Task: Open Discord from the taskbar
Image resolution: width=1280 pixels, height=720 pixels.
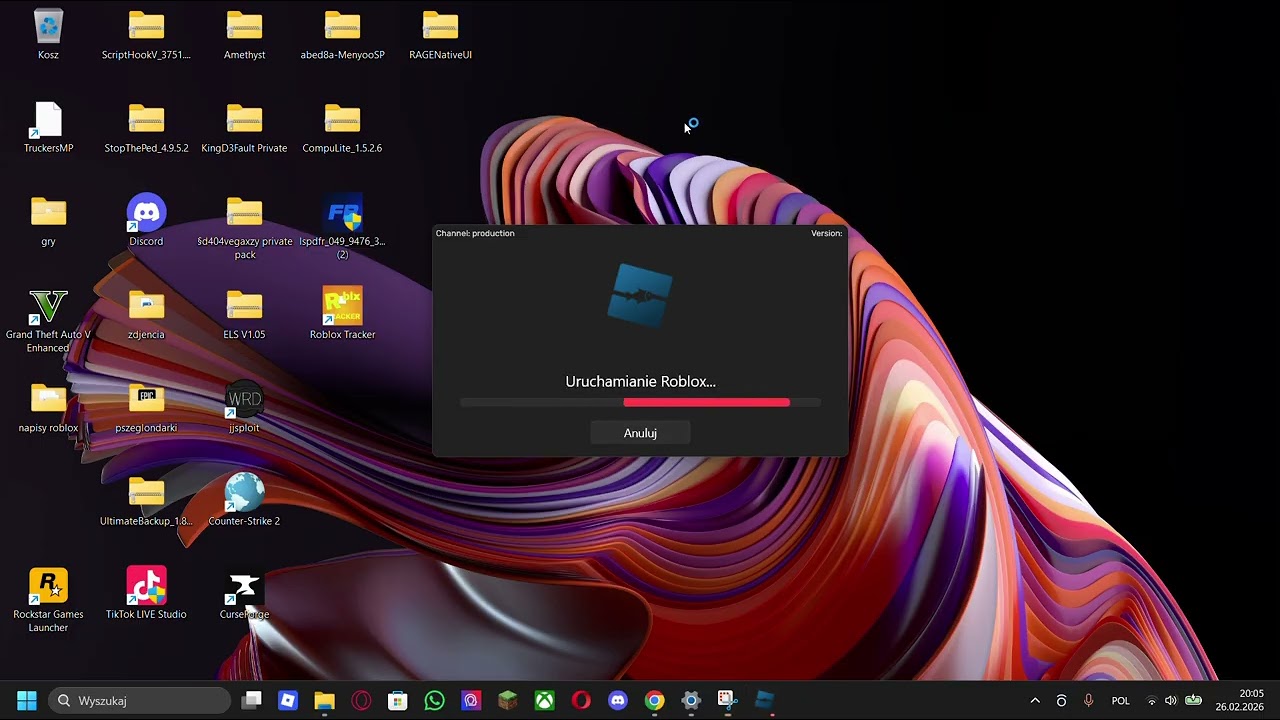Action: (618, 701)
